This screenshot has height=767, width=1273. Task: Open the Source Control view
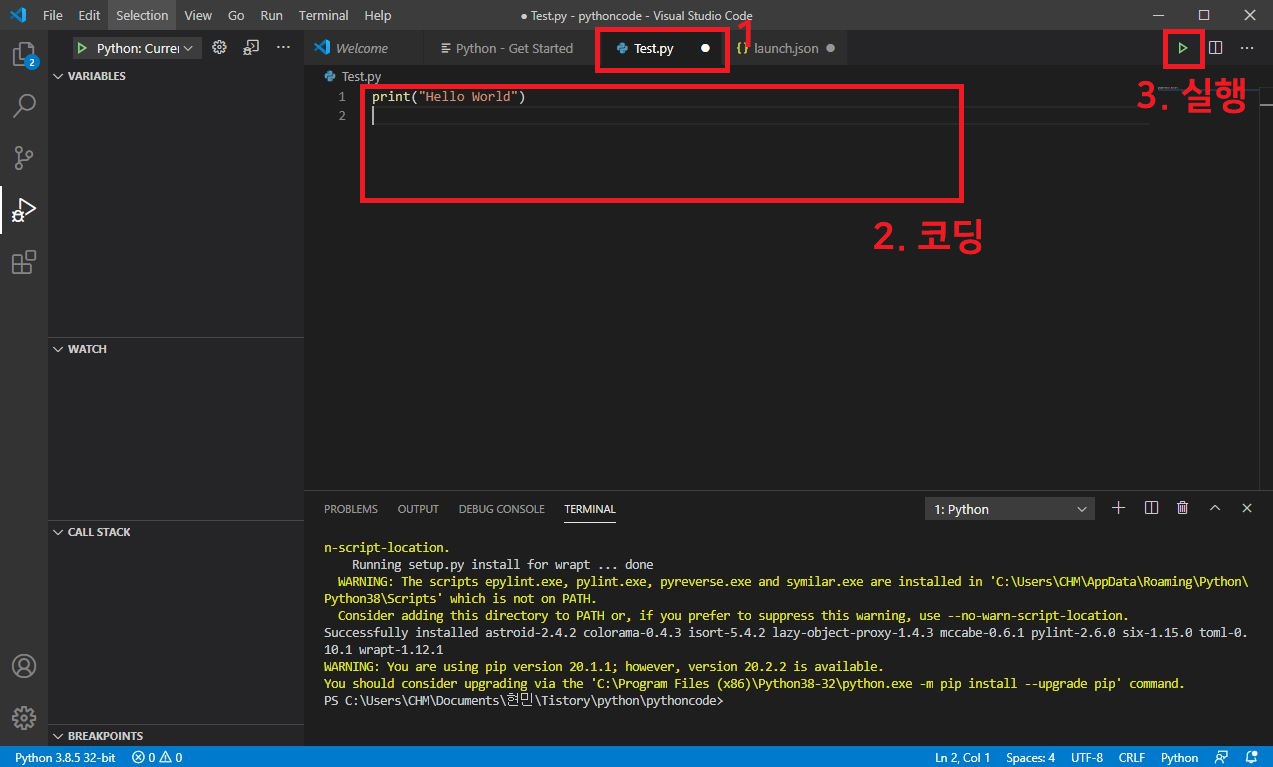tap(24, 158)
